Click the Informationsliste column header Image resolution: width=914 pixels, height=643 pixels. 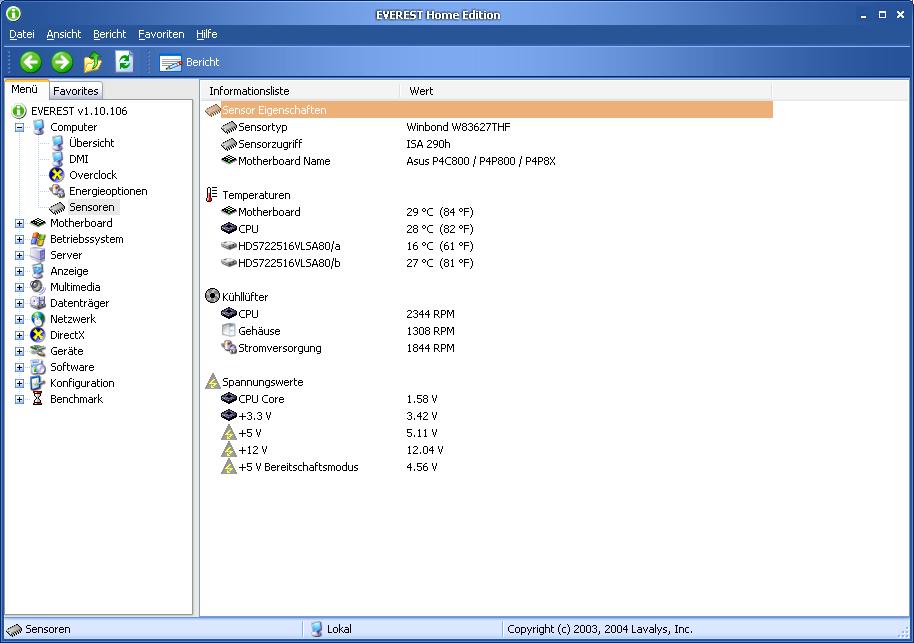[301, 91]
